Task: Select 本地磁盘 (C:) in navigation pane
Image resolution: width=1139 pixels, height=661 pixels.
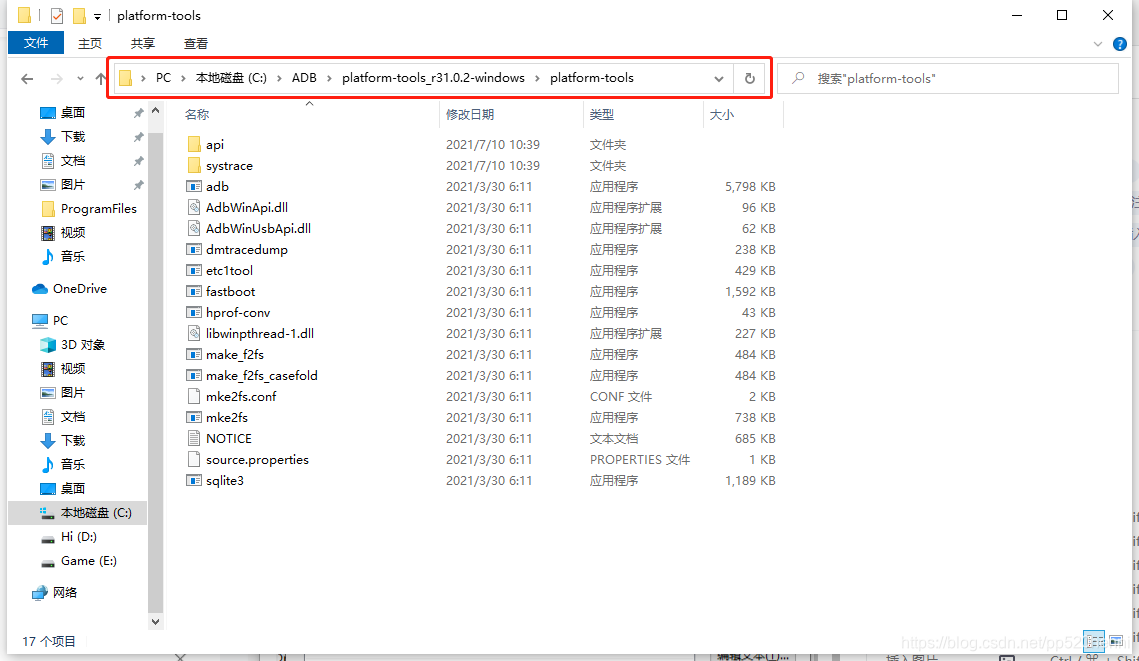Action: pyautogui.click(x=96, y=513)
